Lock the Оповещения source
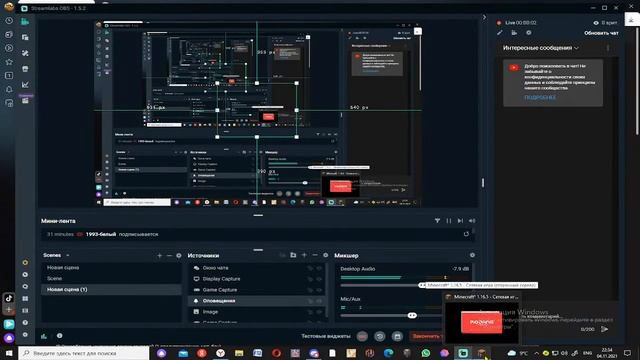 point(310,301)
